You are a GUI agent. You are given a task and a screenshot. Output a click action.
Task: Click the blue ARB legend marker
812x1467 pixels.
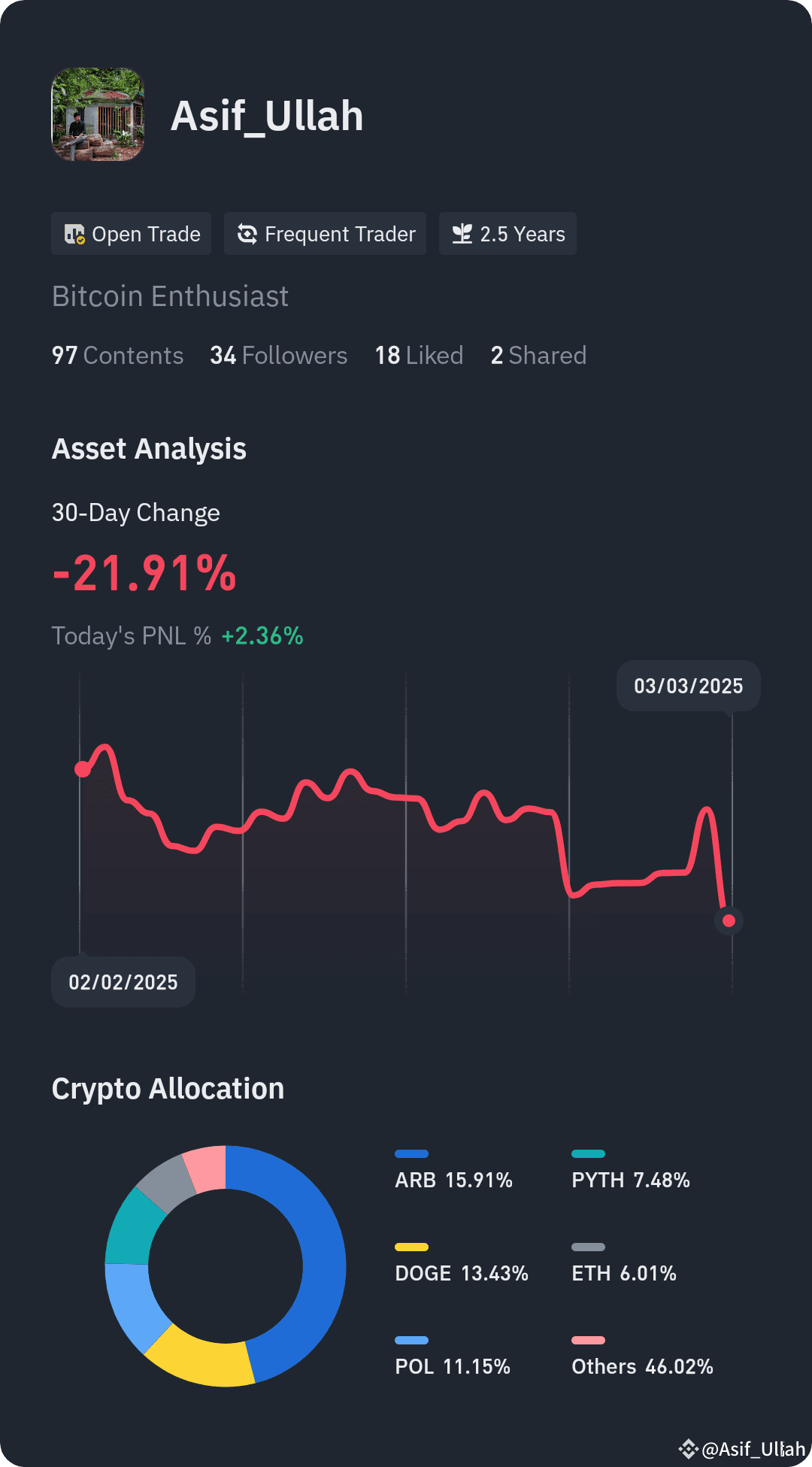coord(412,1153)
